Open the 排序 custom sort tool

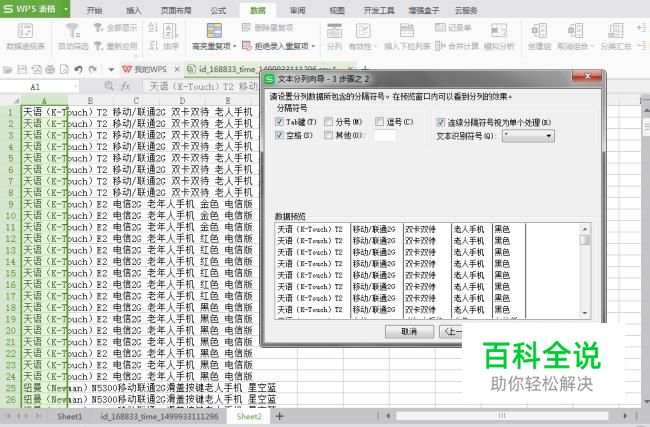(x=170, y=36)
